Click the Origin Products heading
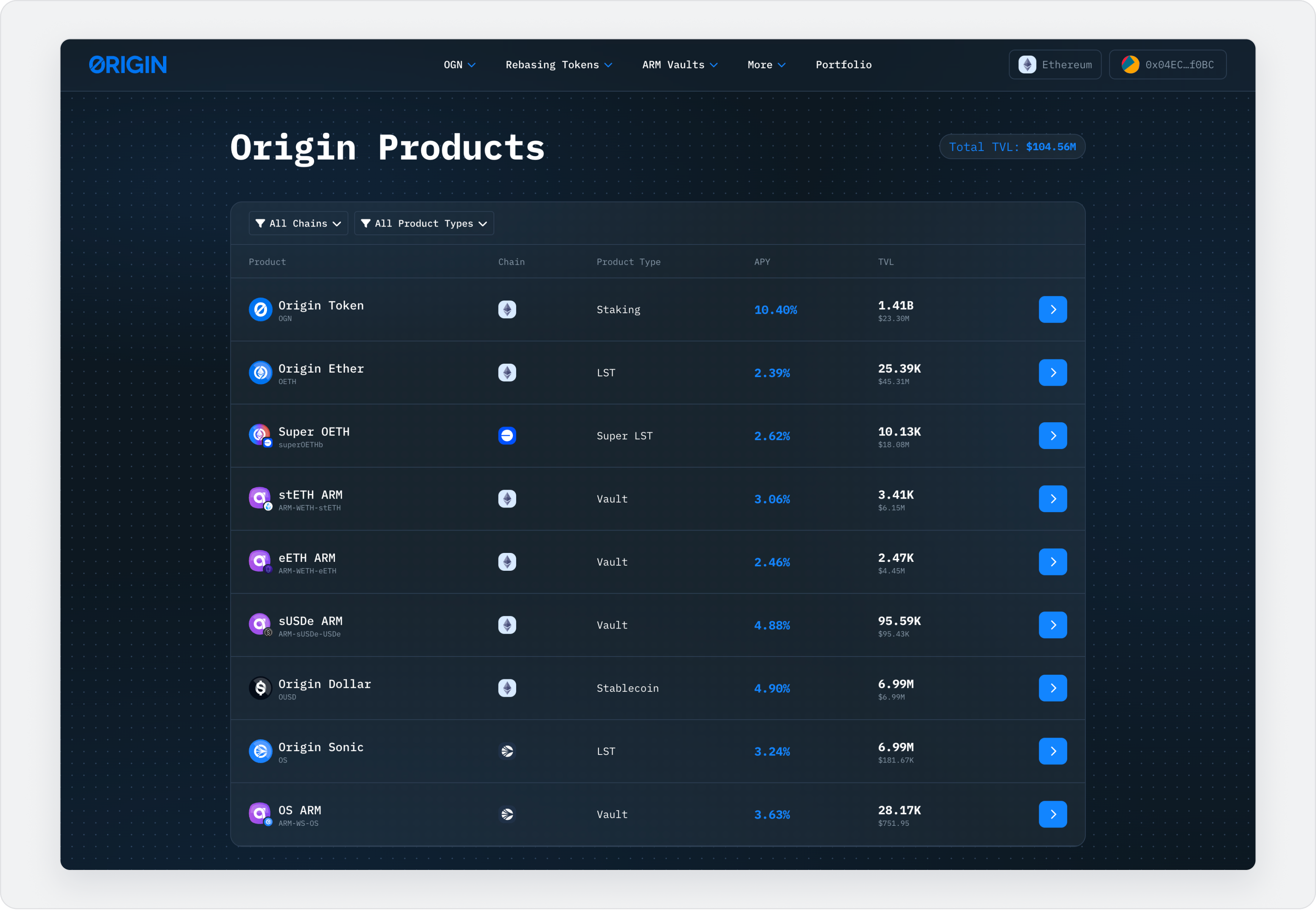The image size is (1316, 920). point(388,148)
